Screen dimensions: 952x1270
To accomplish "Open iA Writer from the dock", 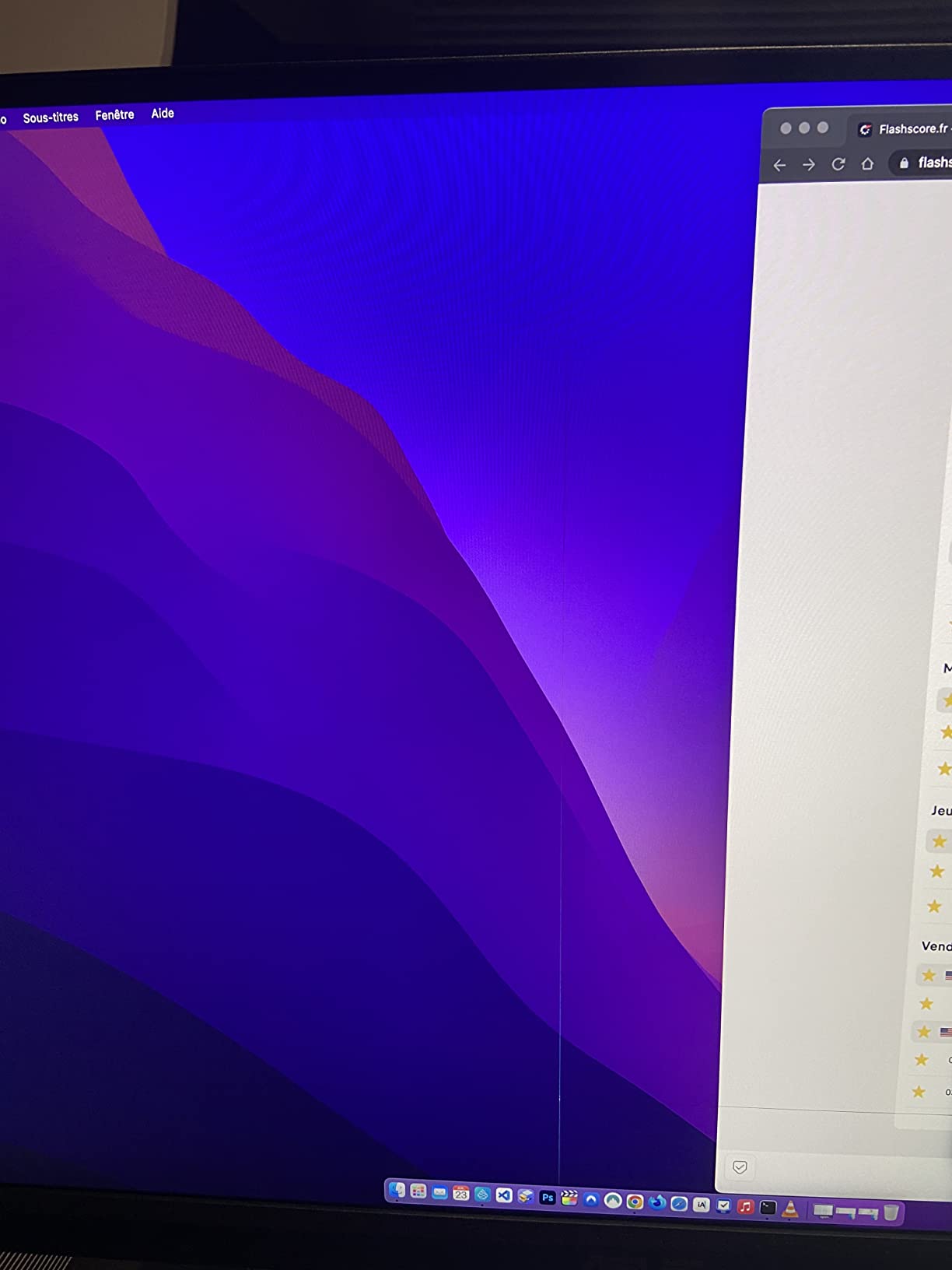I will 702,1205.
